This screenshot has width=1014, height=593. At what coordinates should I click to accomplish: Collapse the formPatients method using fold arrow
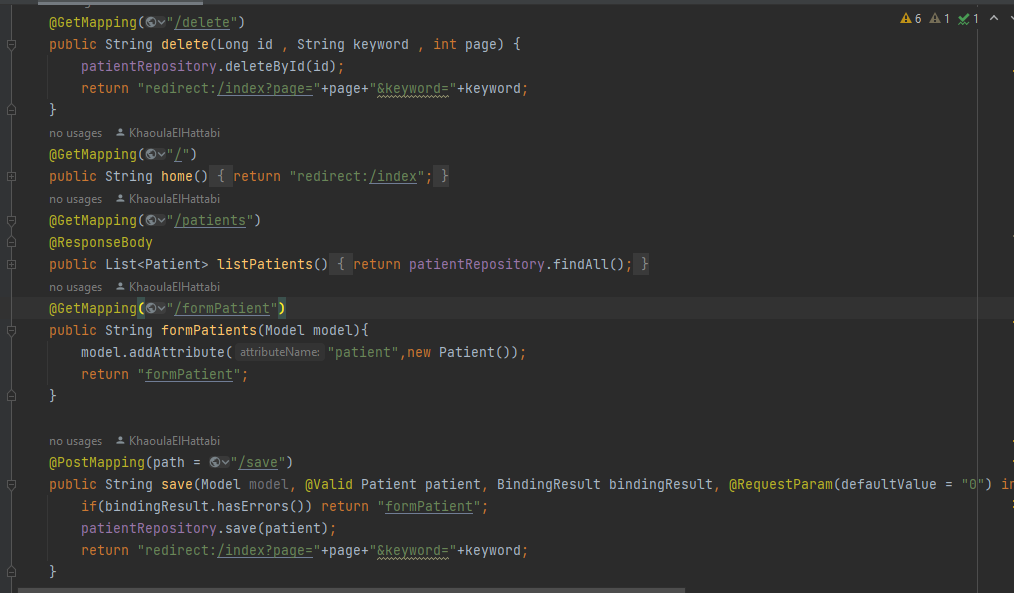coord(10,330)
